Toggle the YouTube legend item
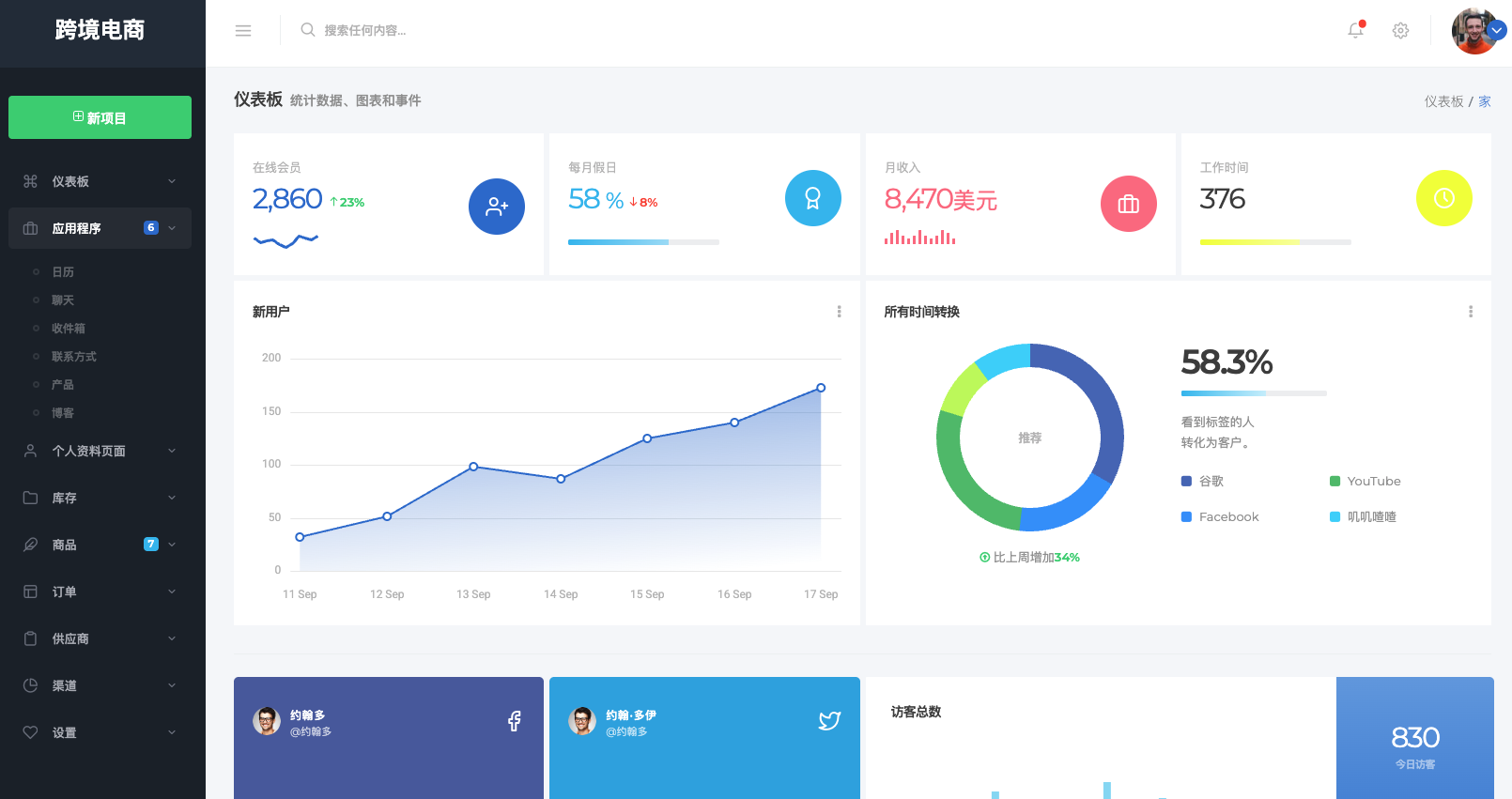 click(x=1365, y=482)
